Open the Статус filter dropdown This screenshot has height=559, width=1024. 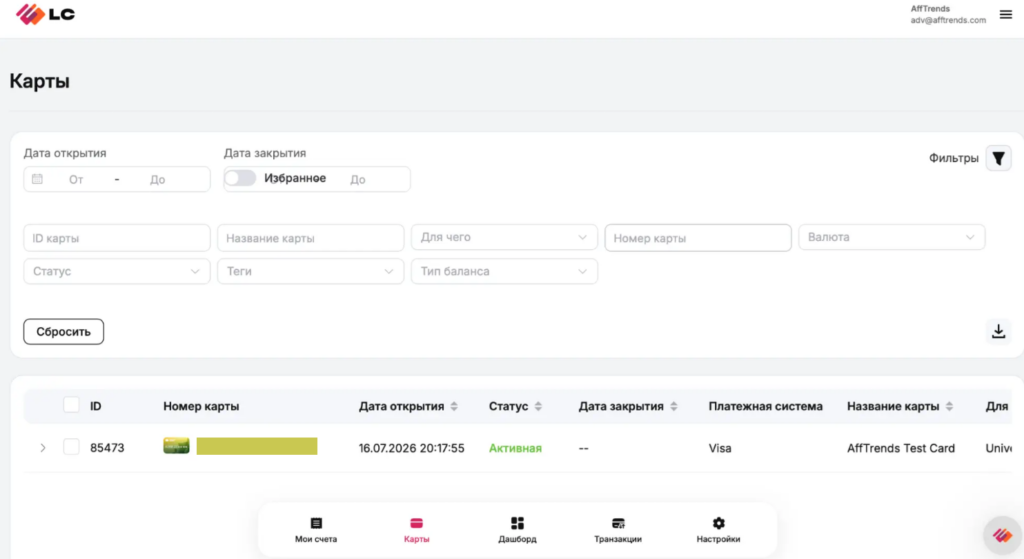[117, 271]
